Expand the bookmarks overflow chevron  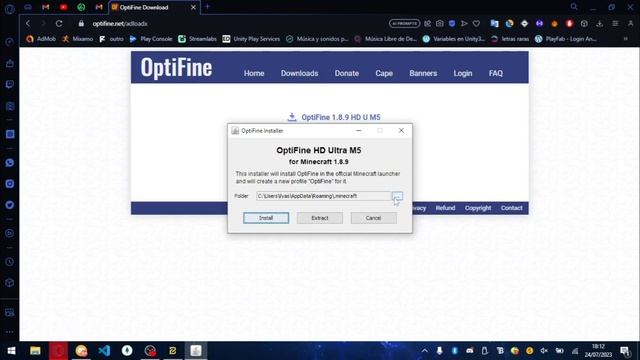coord(626,39)
